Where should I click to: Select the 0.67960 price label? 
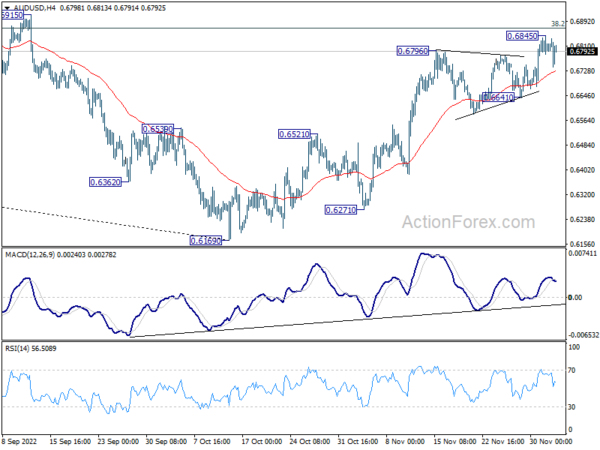pyautogui.click(x=412, y=51)
